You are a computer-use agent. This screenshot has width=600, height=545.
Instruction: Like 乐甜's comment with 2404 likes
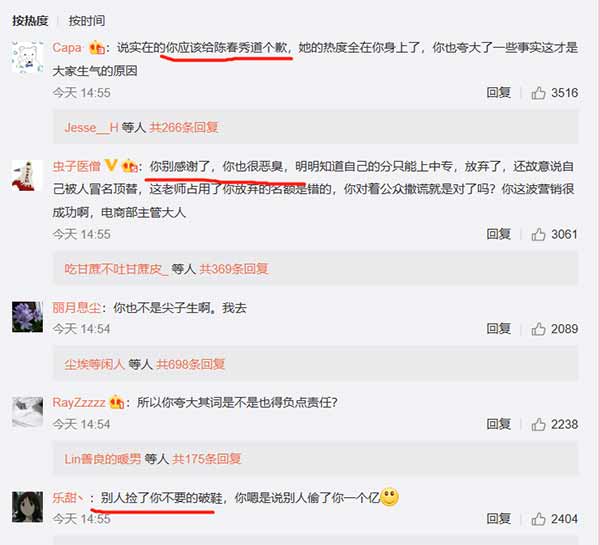click(538, 519)
